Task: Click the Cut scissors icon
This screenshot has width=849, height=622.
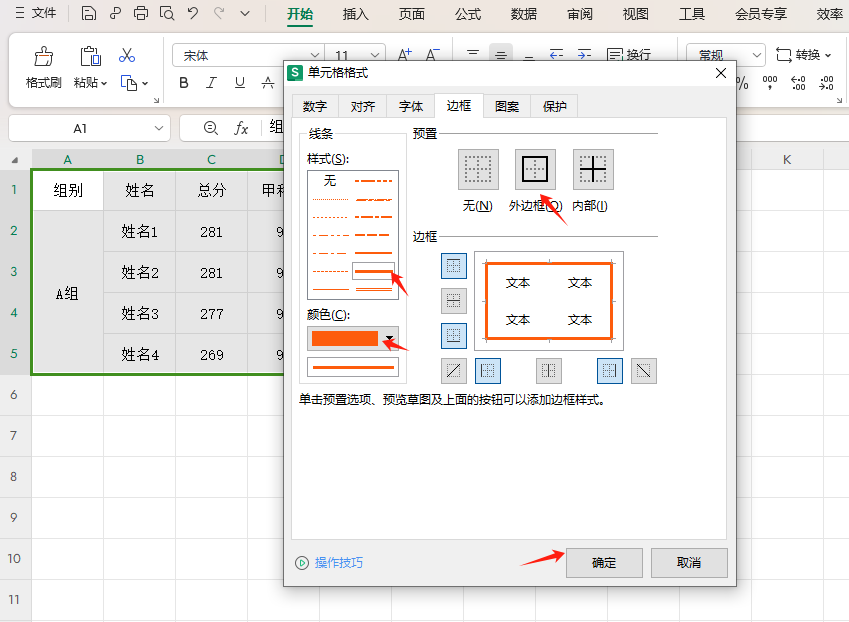Action: [127, 55]
